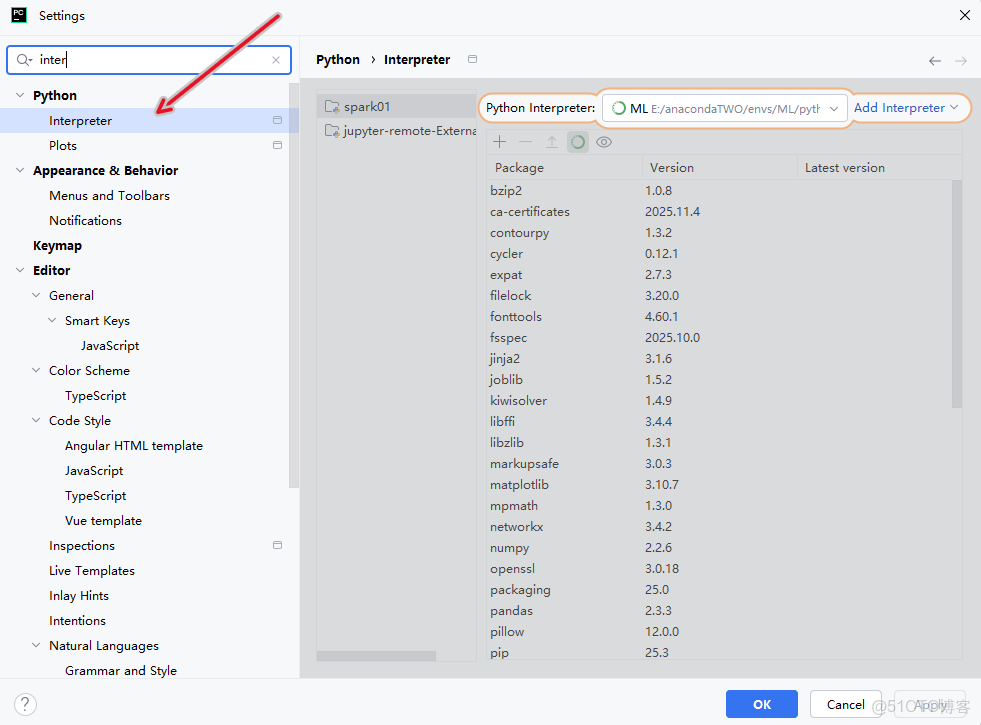Click the project list horizontal scrollbar
The image size is (981, 725).
click(x=377, y=656)
